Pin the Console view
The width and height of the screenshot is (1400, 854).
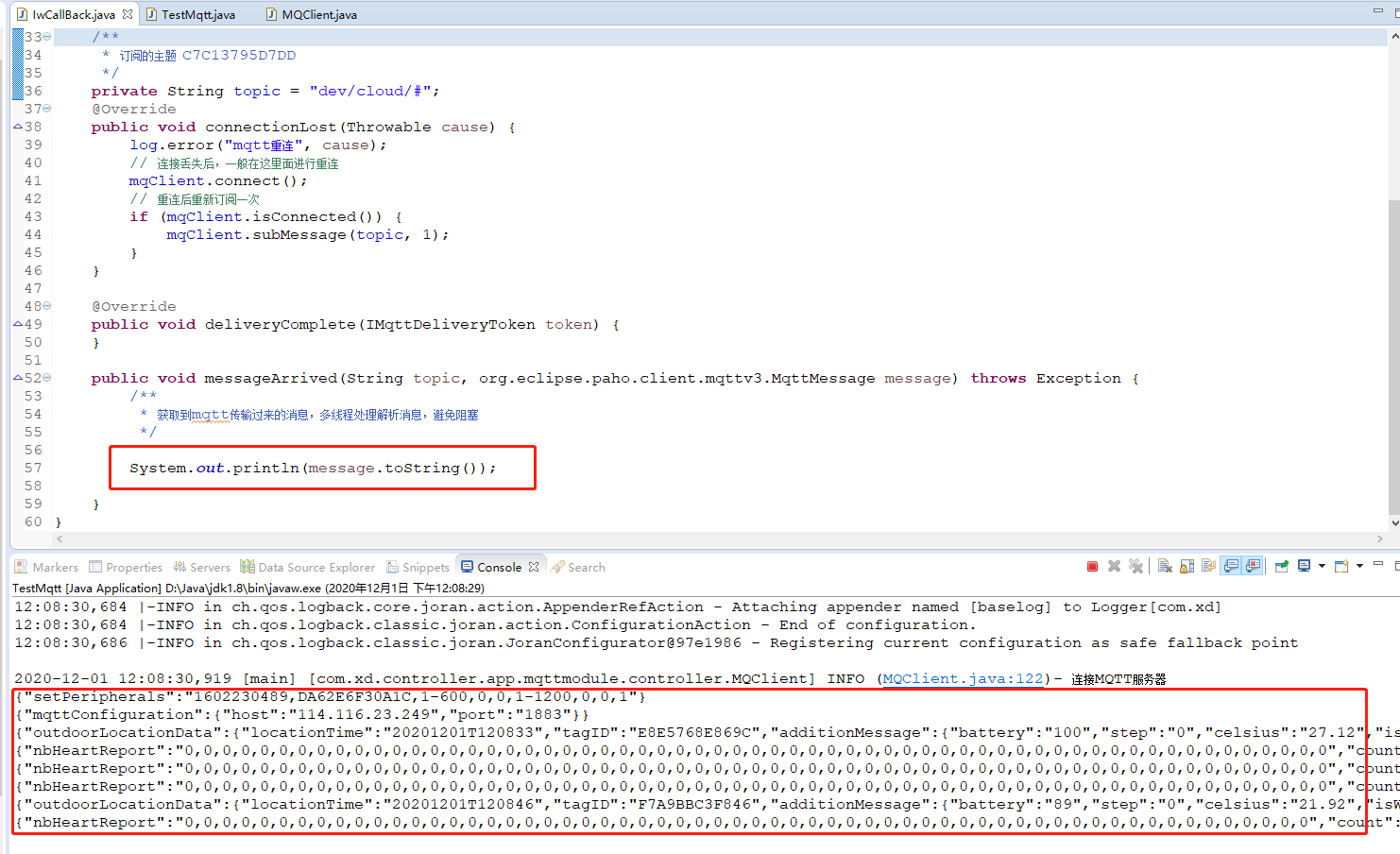[1281, 565]
